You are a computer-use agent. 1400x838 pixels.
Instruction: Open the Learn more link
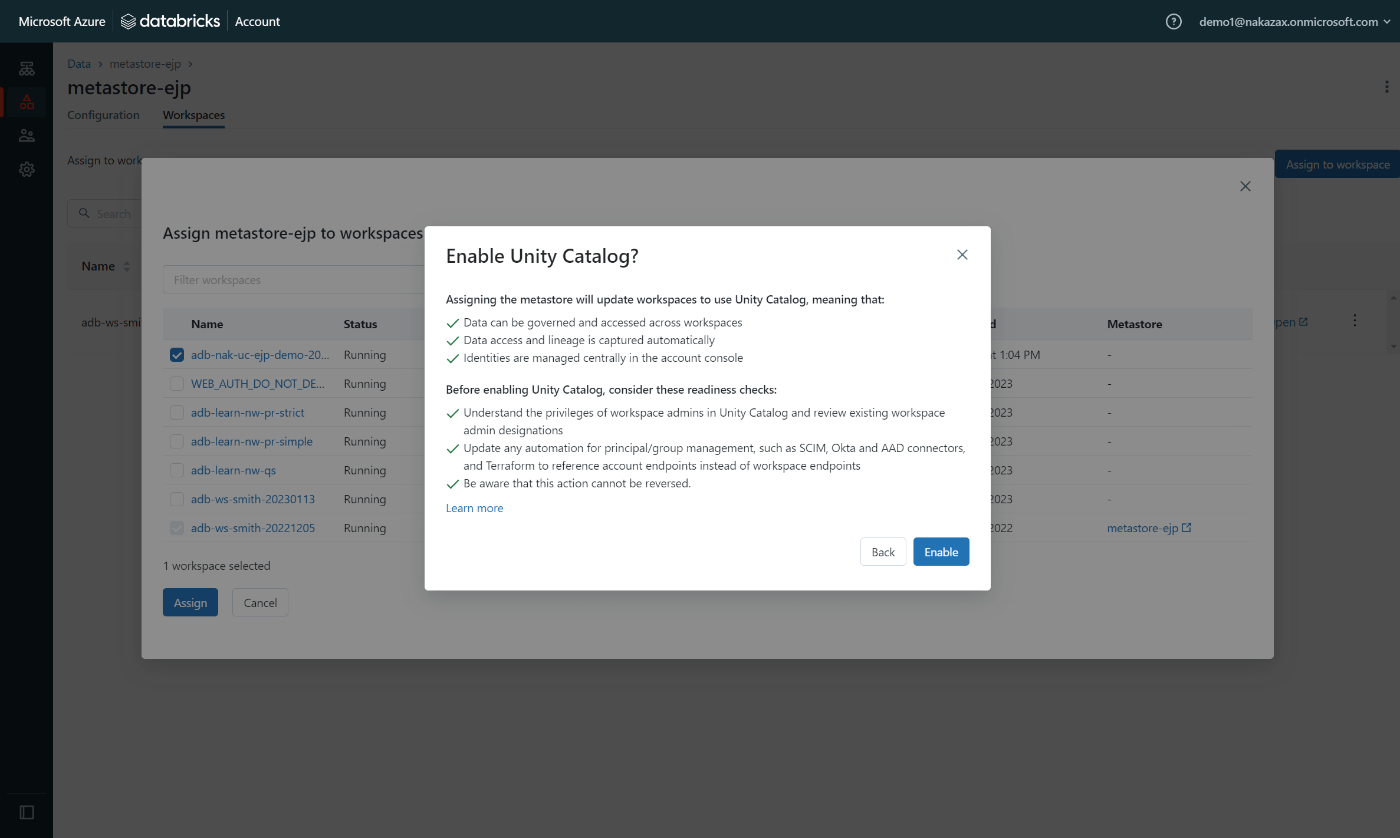(474, 508)
